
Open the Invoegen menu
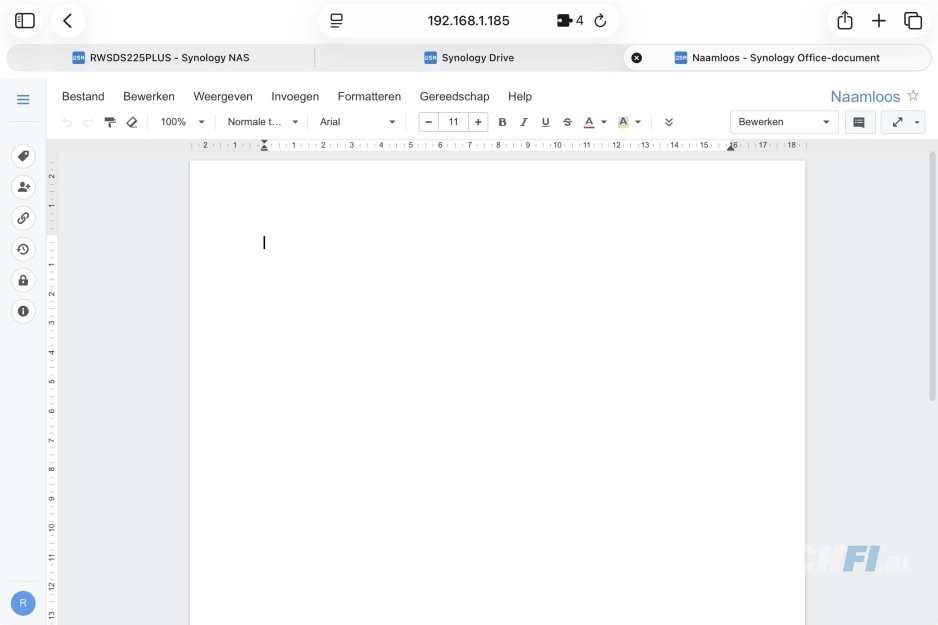[295, 97]
